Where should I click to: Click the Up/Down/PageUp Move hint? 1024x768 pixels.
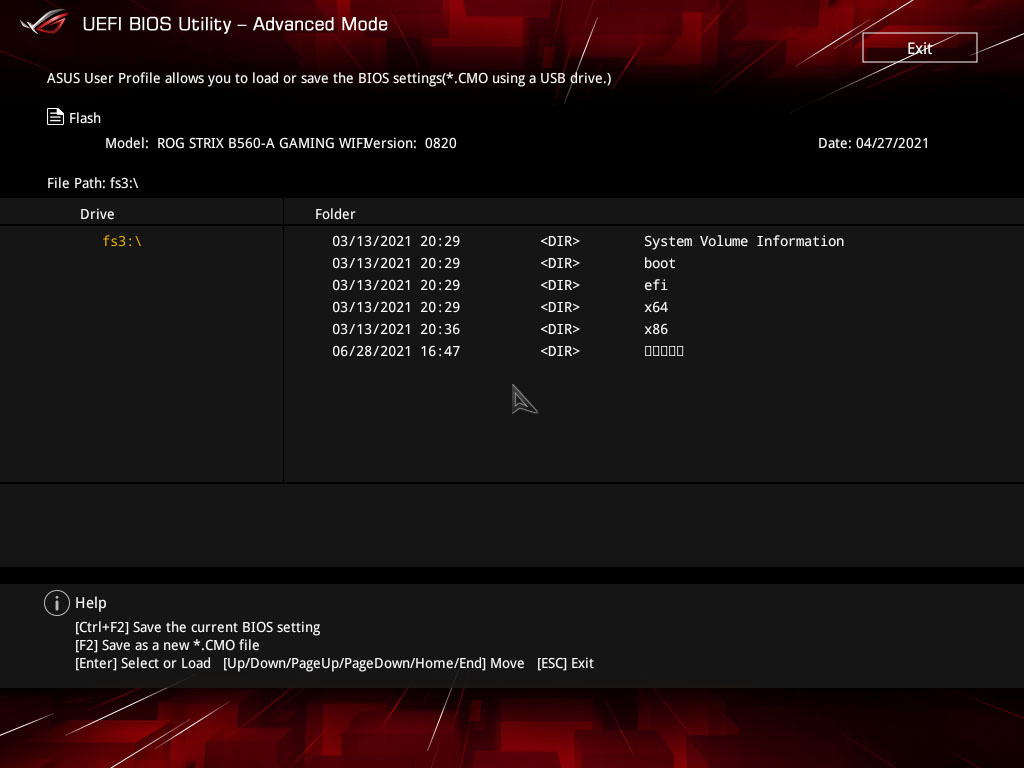click(374, 664)
